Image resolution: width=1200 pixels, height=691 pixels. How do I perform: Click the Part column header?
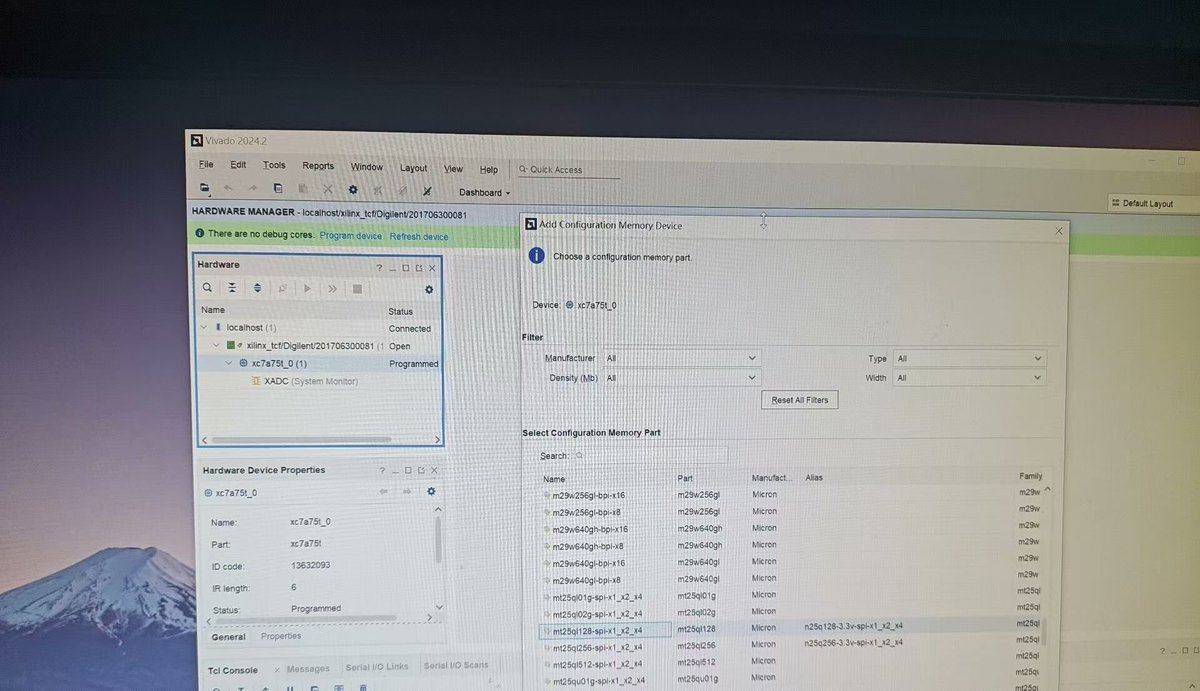click(x=686, y=478)
